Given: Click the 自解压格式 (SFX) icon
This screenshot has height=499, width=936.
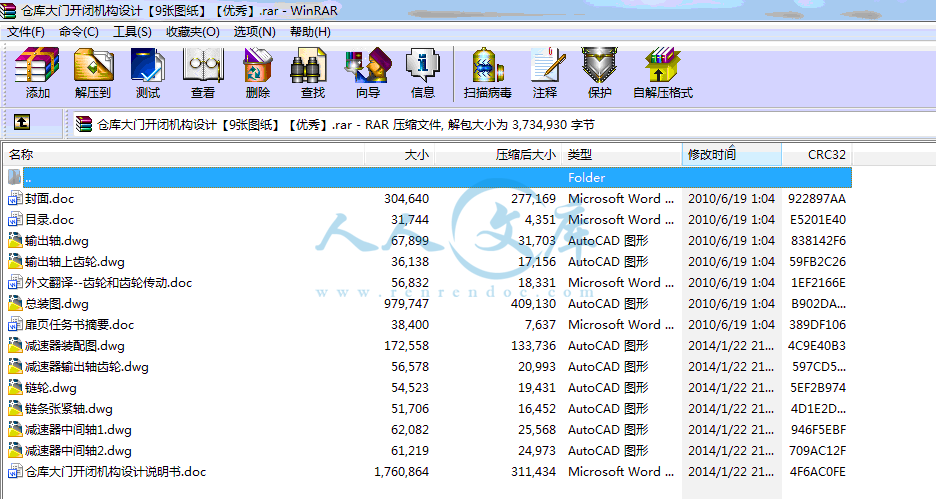Looking at the screenshot, I should [663, 73].
